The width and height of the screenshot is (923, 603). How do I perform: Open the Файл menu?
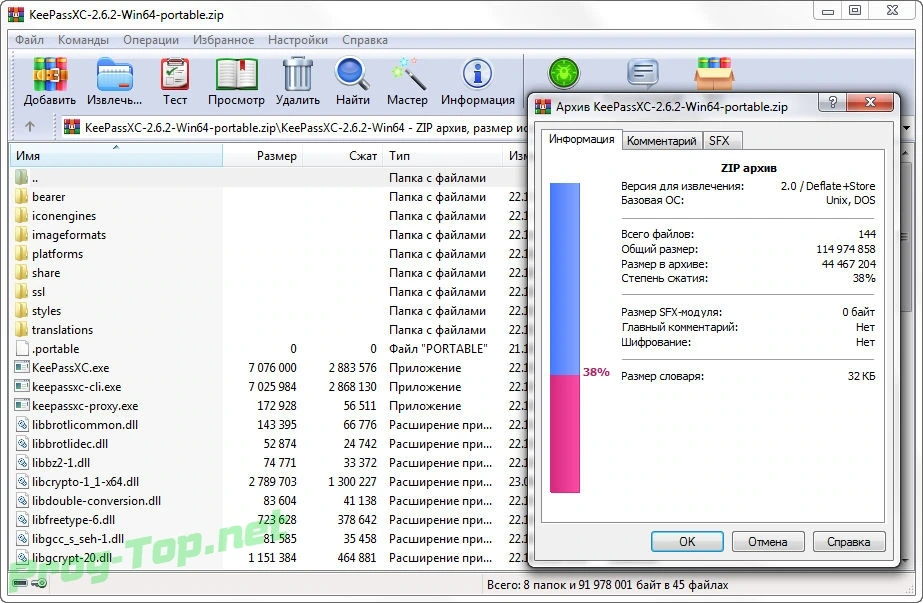click(x=29, y=40)
